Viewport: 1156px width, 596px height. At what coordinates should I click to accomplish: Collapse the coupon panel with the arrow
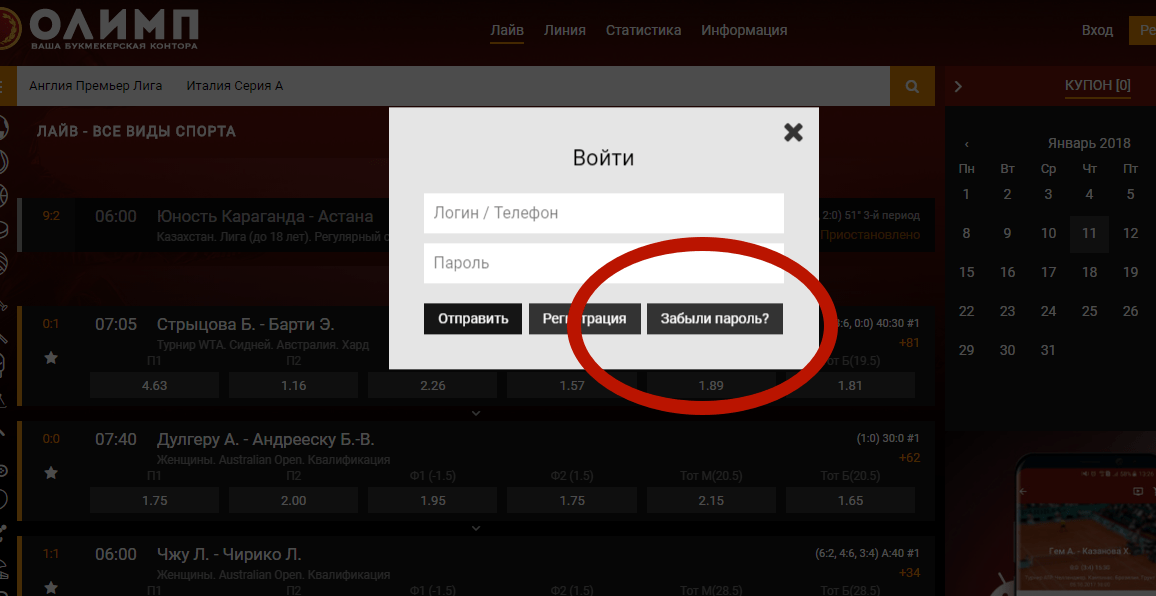pyautogui.click(x=958, y=87)
